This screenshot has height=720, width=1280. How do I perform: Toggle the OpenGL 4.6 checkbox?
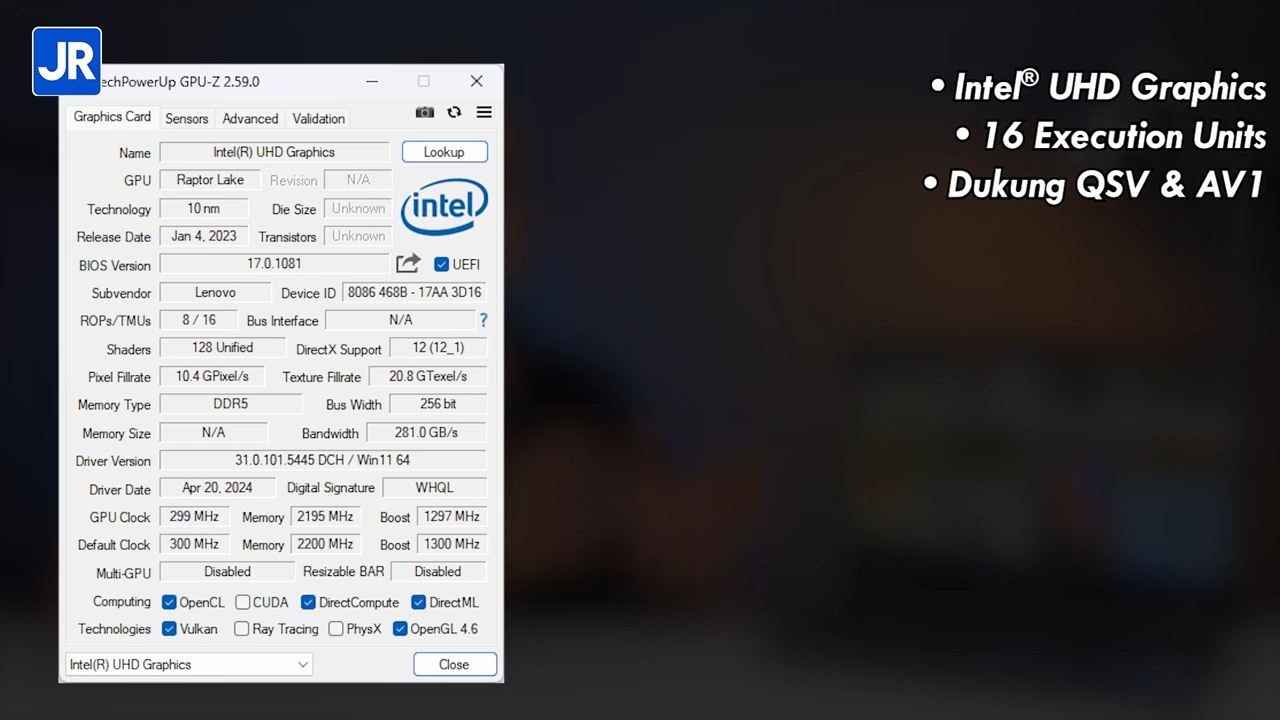(x=400, y=629)
